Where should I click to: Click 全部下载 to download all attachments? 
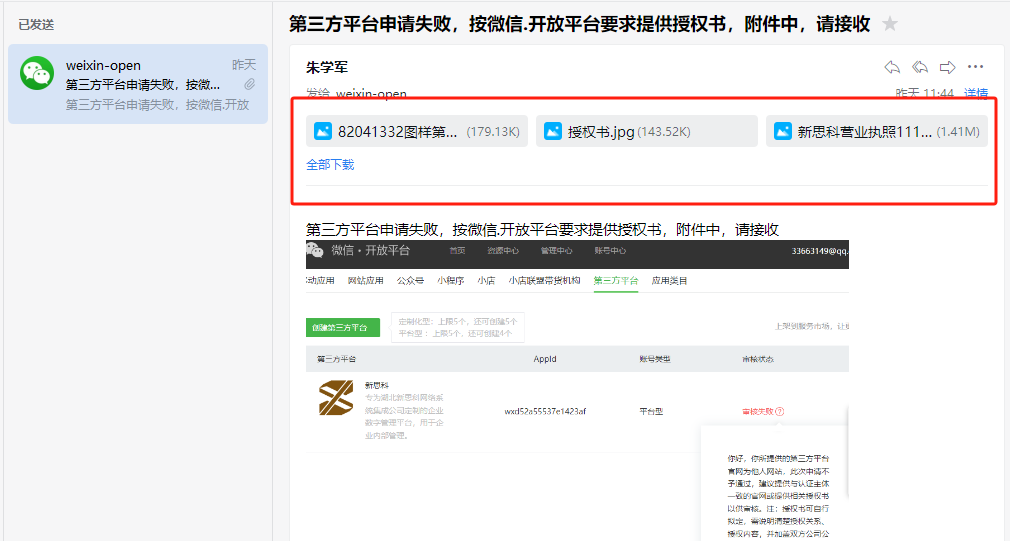pyautogui.click(x=330, y=165)
